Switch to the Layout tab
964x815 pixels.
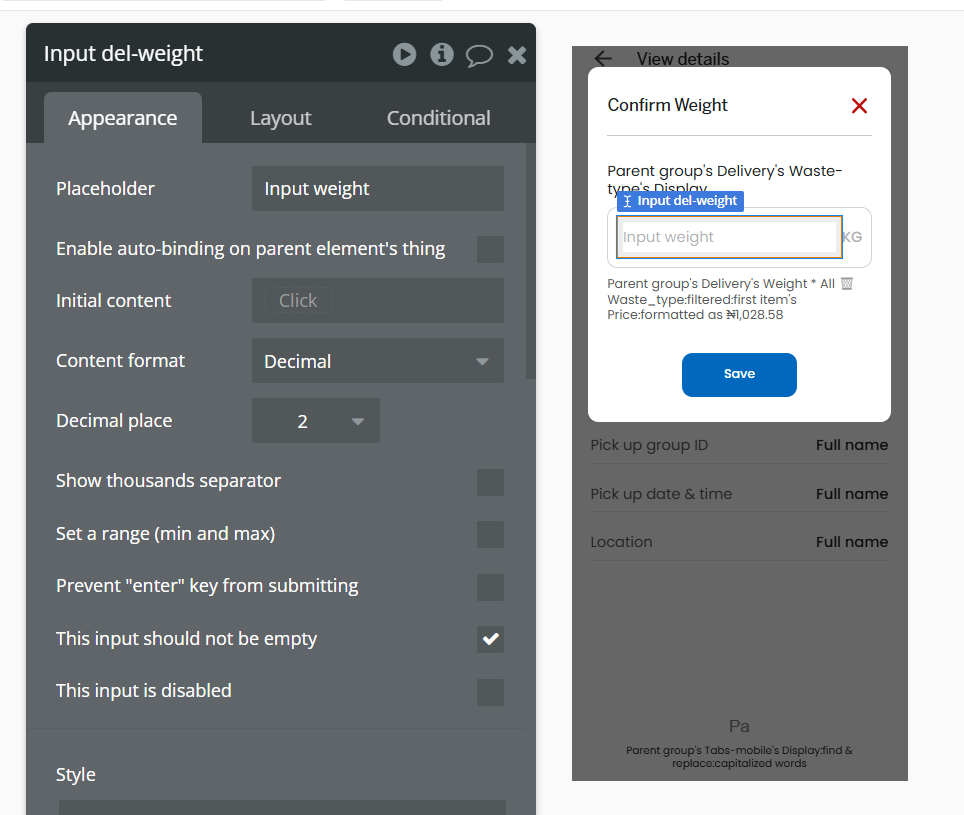[280, 117]
